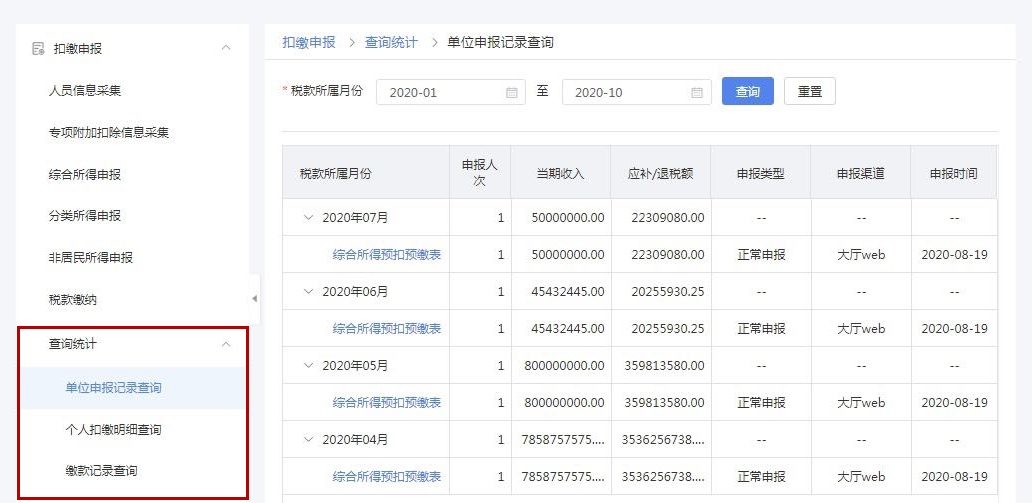
Task: Click 扣缴申报 breadcrumb link
Action: coord(309,43)
